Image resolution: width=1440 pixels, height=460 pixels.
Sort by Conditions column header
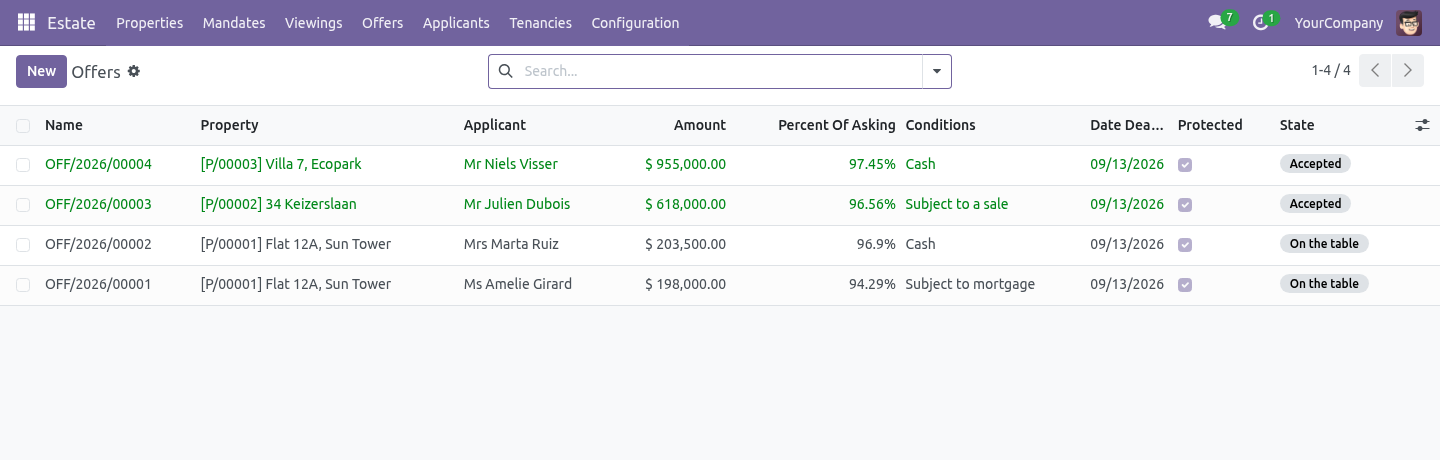point(940,125)
